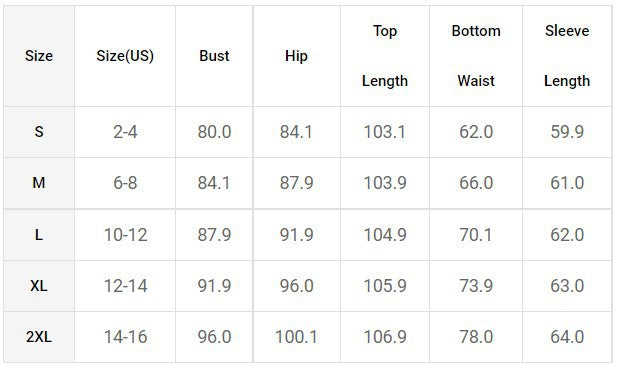Select the 64.0 sleeve length cell

pyautogui.click(x=567, y=337)
